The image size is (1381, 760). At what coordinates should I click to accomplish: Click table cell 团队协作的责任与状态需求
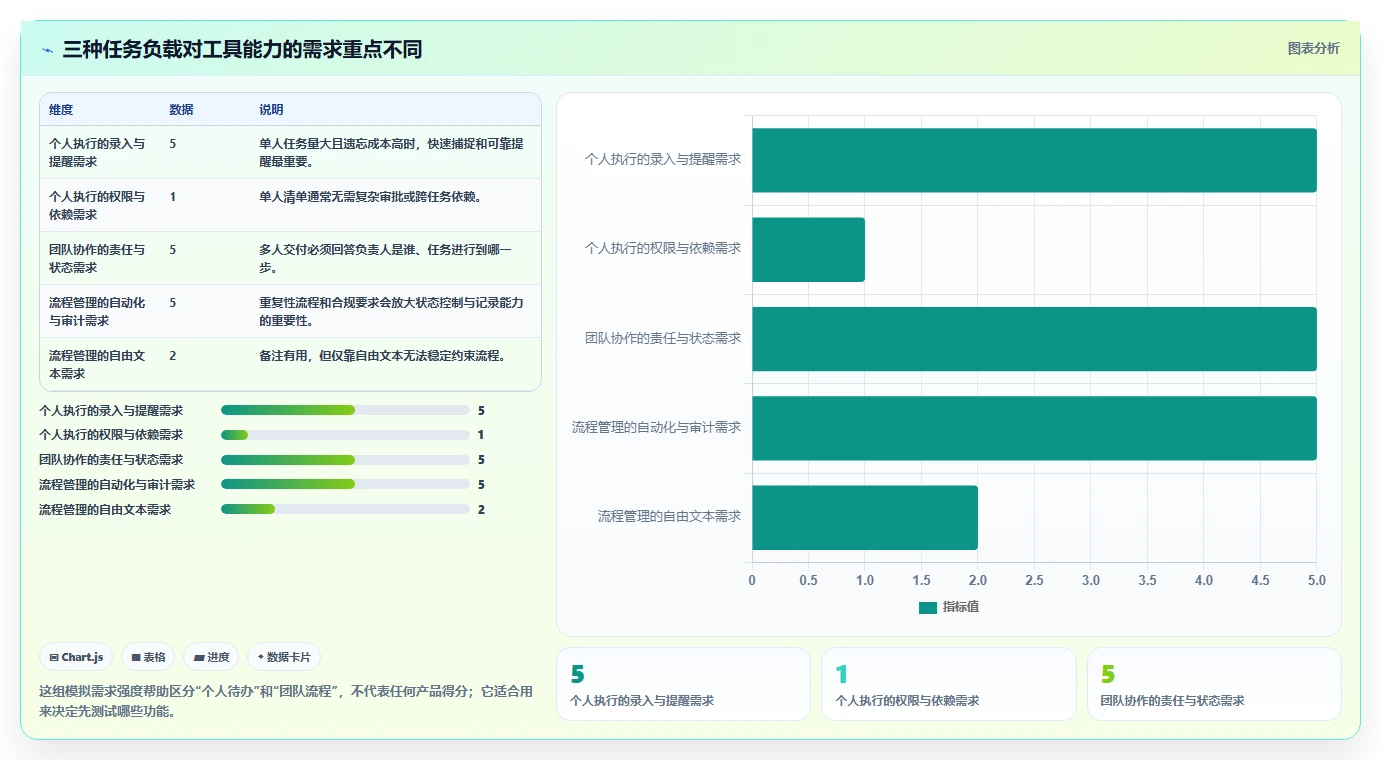97,258
